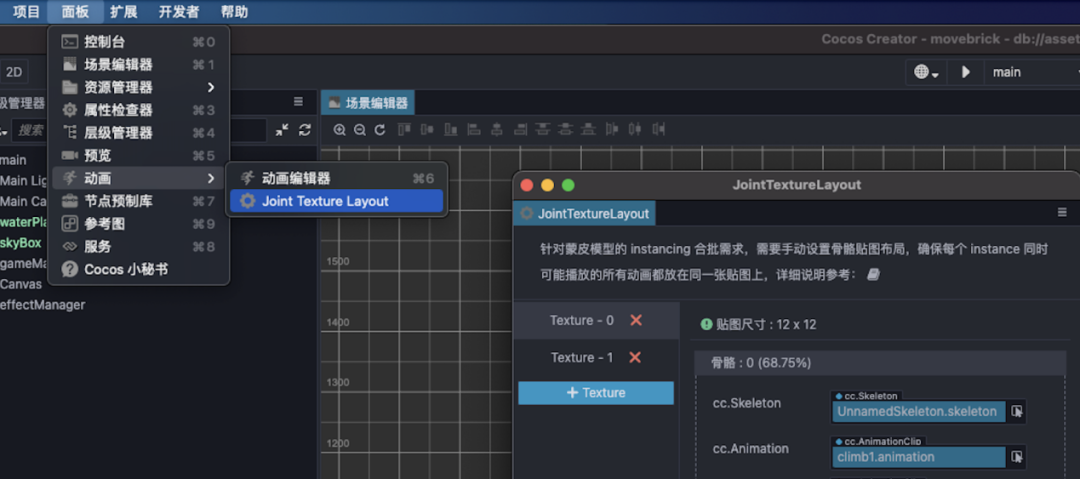
Task: Select 层级管理器 menu entry
Action: 138,133
